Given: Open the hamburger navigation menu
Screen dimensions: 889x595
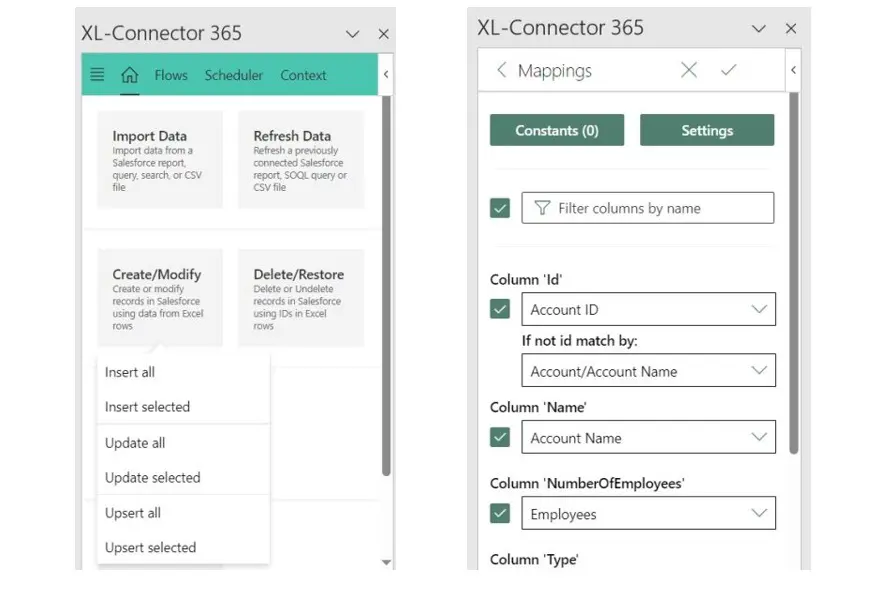Looking at the screenshot, I should [97, 74].
